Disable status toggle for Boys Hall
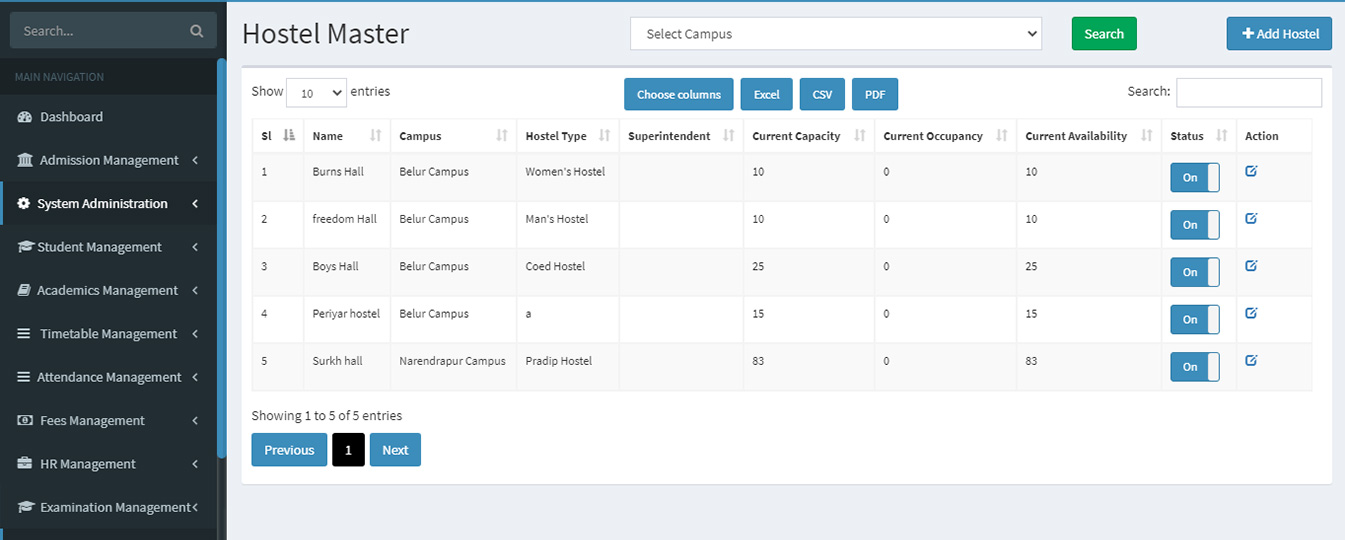 pyautogui.click(x=1195, y=272)
